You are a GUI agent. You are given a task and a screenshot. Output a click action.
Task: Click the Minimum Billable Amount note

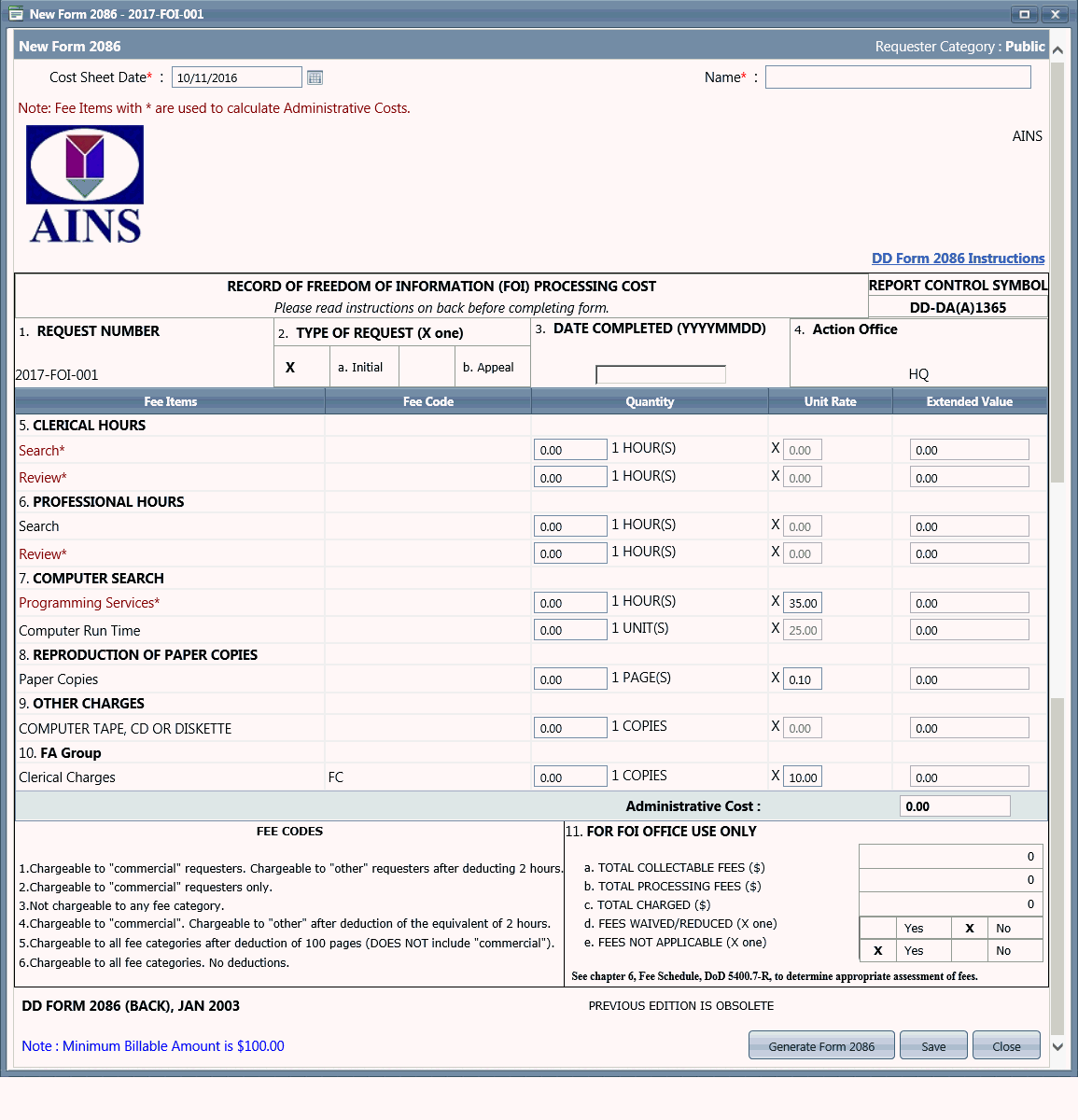(x=153, y=1046)
